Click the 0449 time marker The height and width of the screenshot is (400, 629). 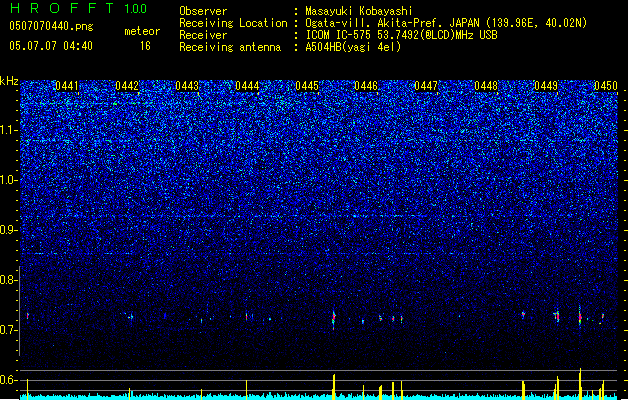(546, 86)
